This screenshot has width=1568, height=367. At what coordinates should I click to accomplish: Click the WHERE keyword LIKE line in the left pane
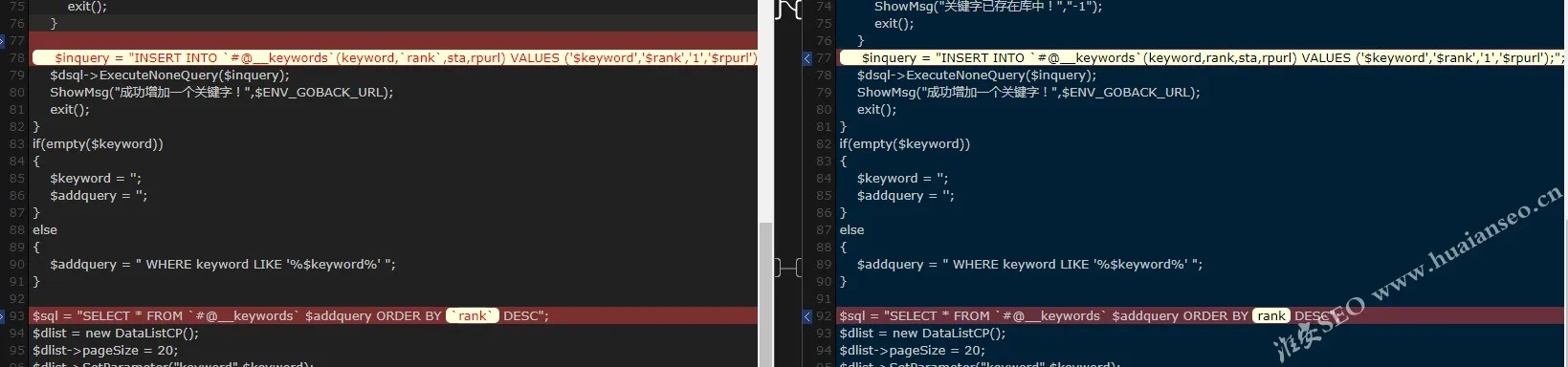223,265
